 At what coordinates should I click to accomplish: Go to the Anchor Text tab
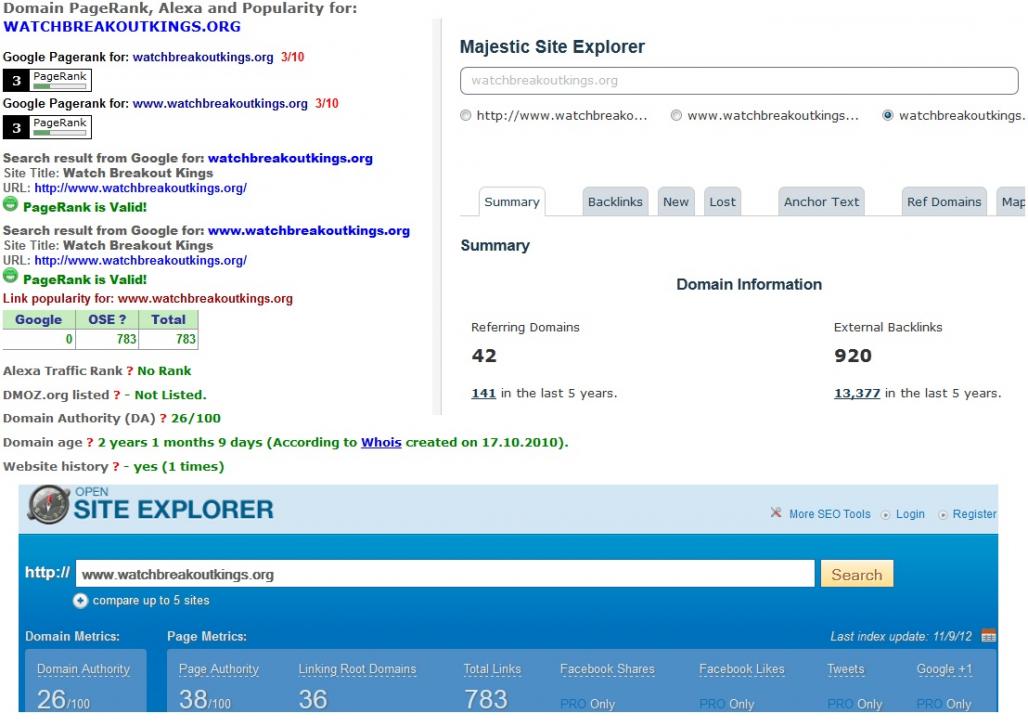point(821,202)
